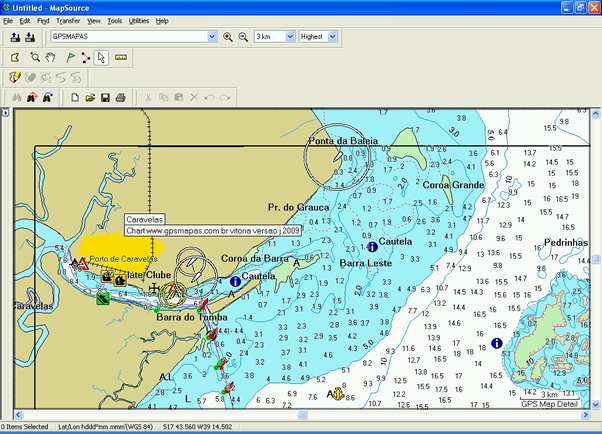
Task: Select the Distance/Bearing ruler tool
Action: pyautogui.click(x=121, y=58)
